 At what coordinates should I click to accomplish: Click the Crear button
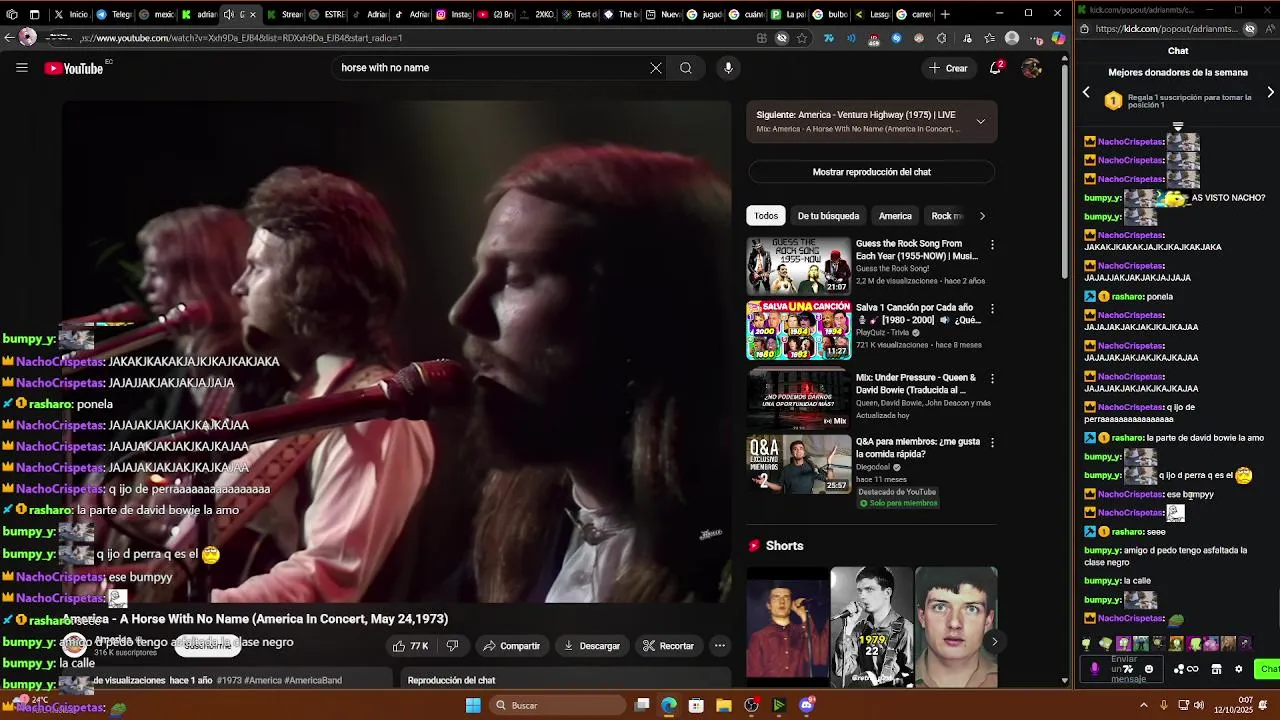pos(948,68)
